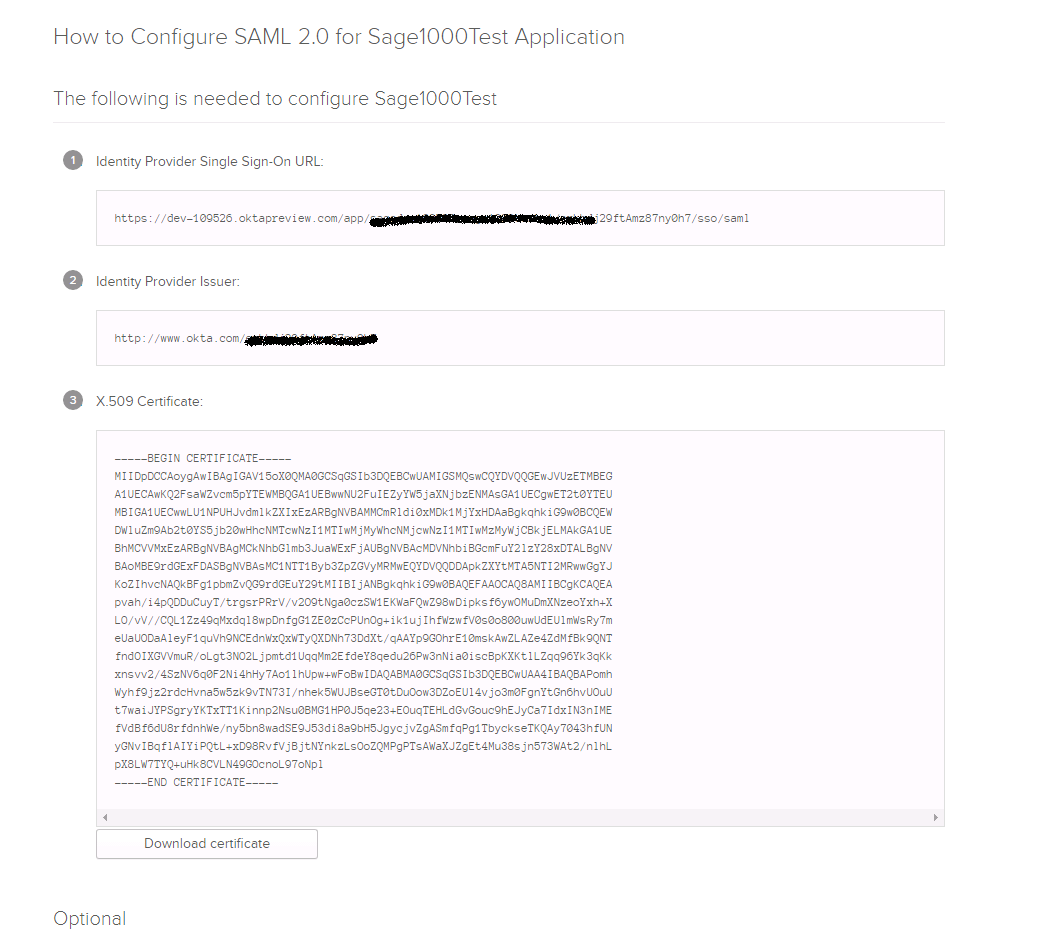Viewport: 1063px width, 941px height.
Task: Click the 'needed to configure Sage1000Test' subheading
Action: point(344,99)
